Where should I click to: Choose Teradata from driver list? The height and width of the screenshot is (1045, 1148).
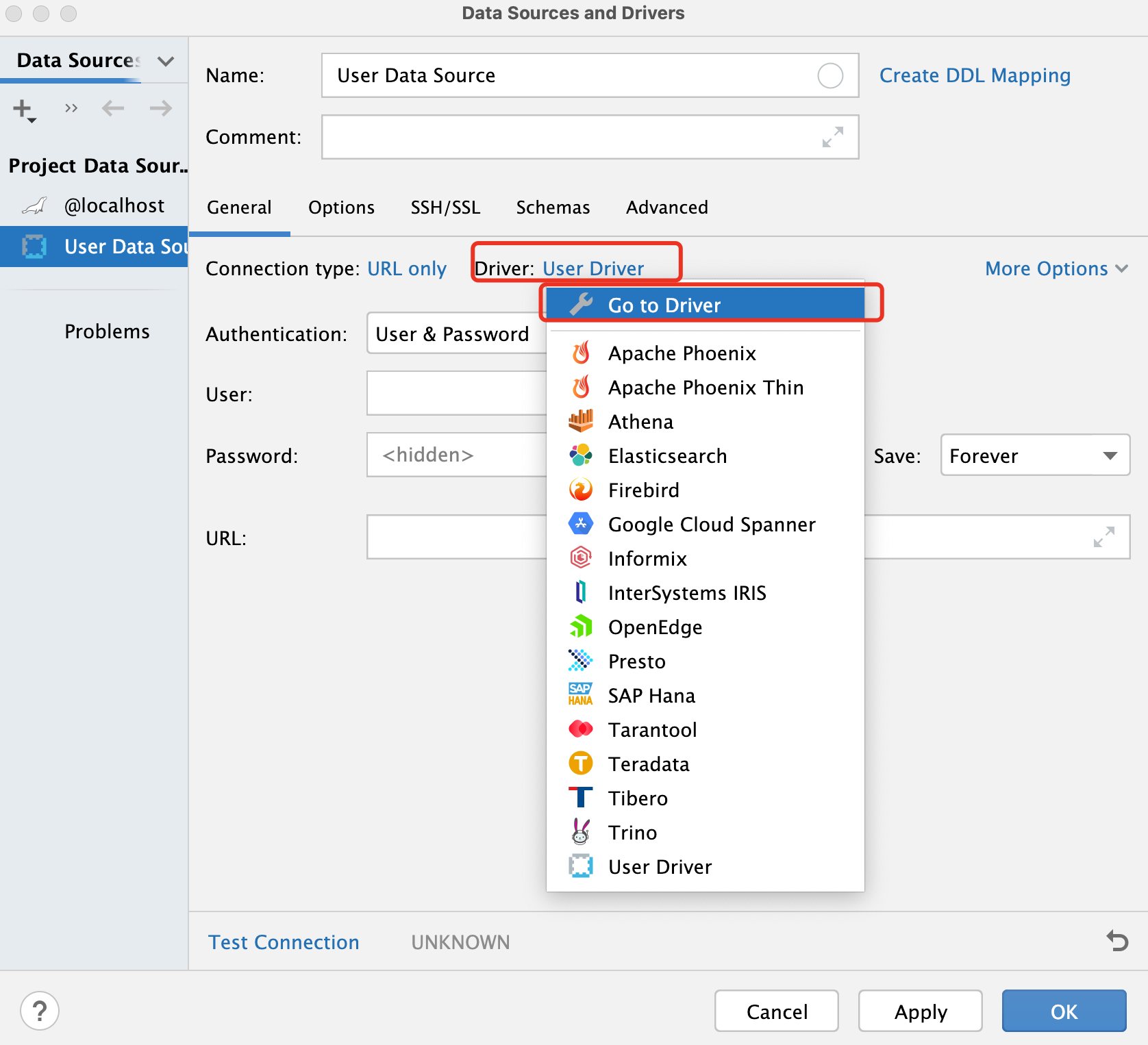705,764
